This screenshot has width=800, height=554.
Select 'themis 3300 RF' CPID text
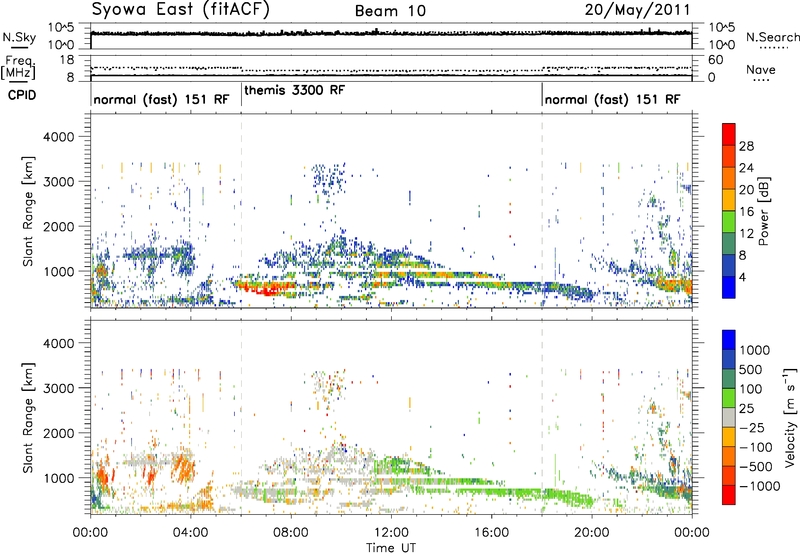[294, 90]
